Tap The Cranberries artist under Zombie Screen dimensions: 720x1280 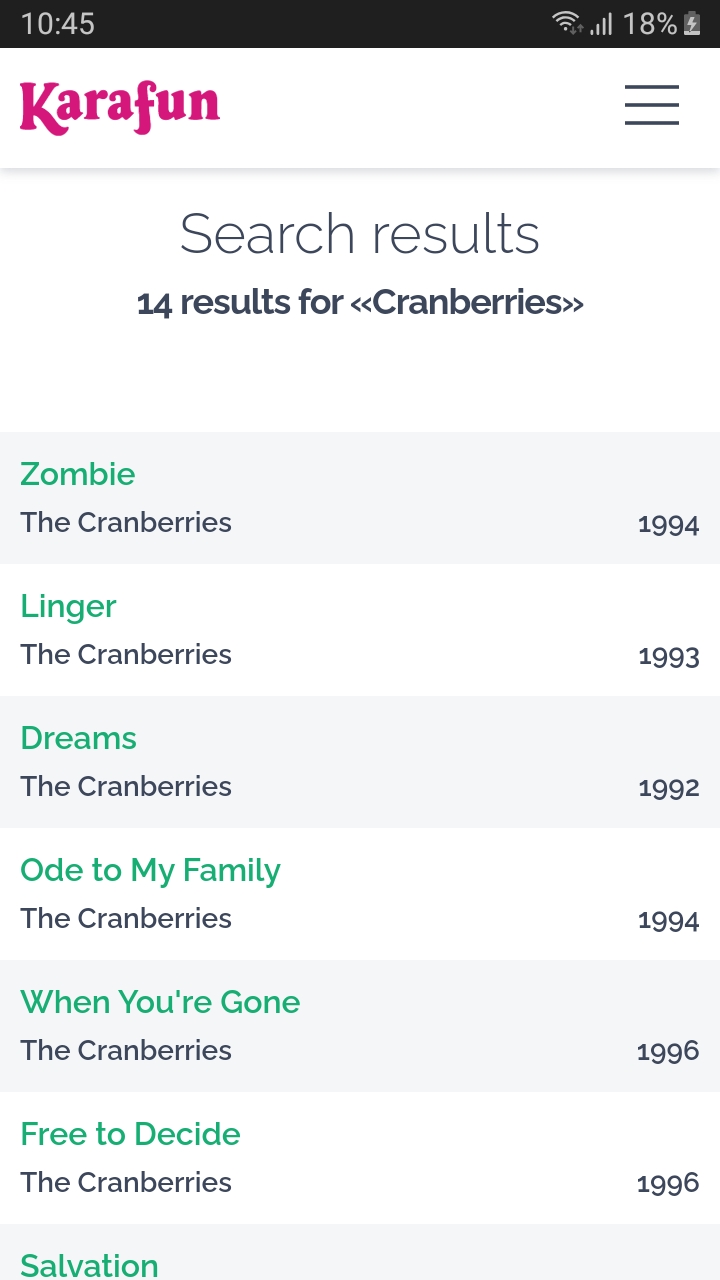click(x=126, y=522)
